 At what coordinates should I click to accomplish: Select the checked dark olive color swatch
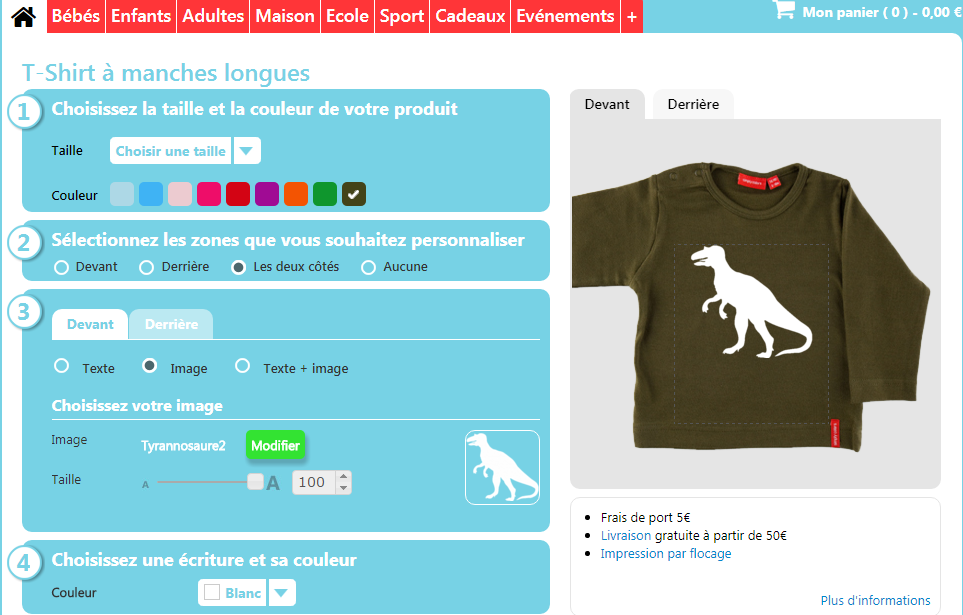(354, 194)
